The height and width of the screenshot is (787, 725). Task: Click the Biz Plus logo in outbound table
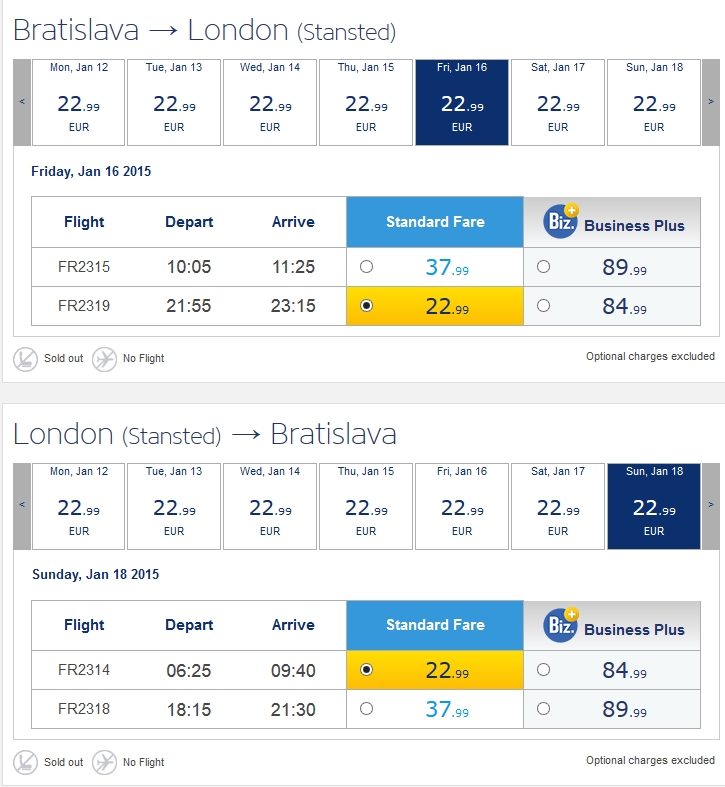561,221
